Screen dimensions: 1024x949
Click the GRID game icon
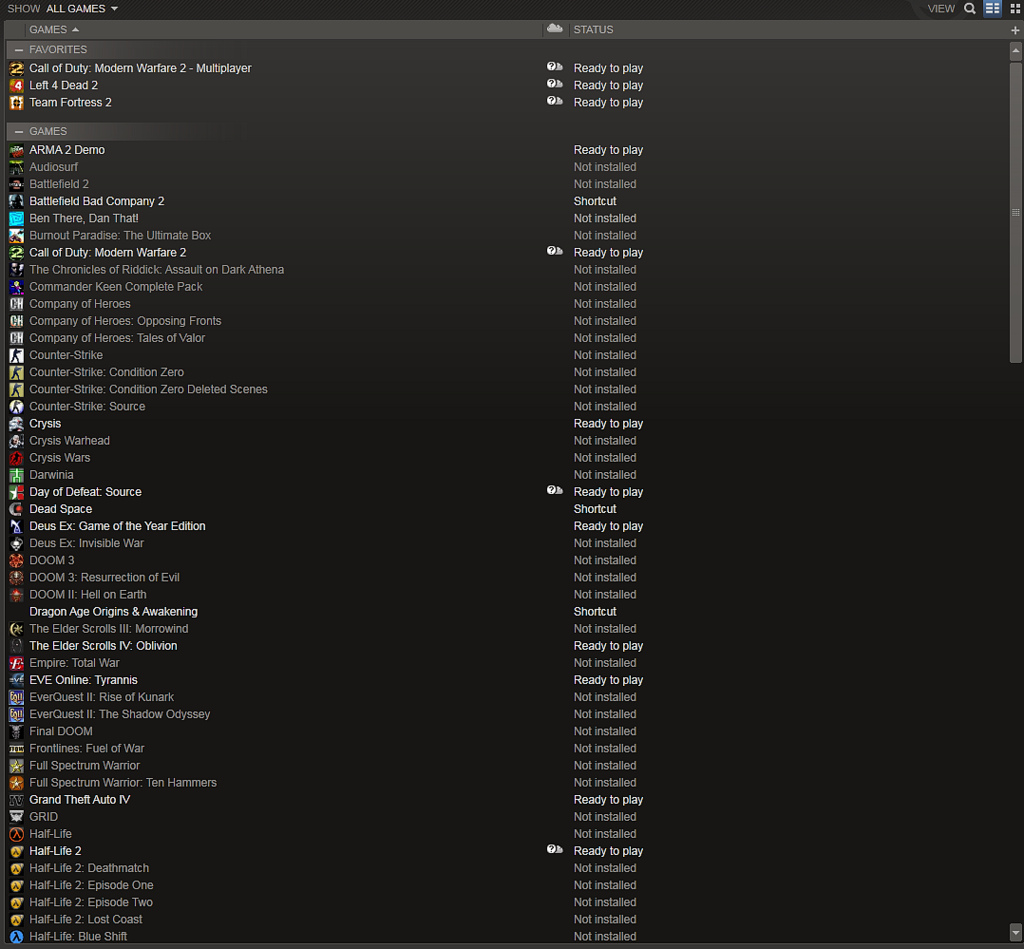(16, 817)
